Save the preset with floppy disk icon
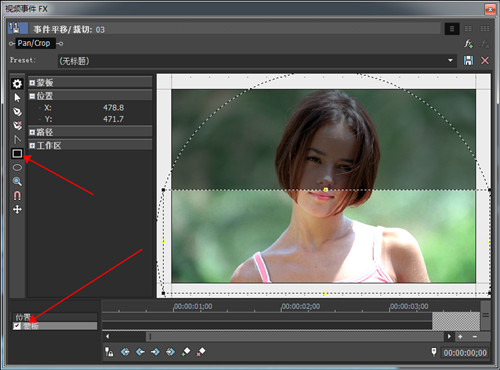The height and width of the screenshot is (370, 500). click(468, 61)
